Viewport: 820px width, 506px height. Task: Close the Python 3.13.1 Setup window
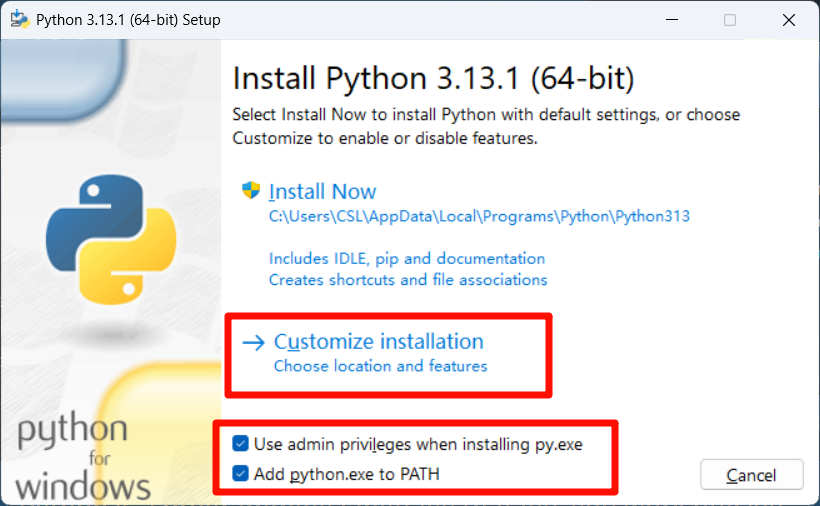tap(789, 20)
